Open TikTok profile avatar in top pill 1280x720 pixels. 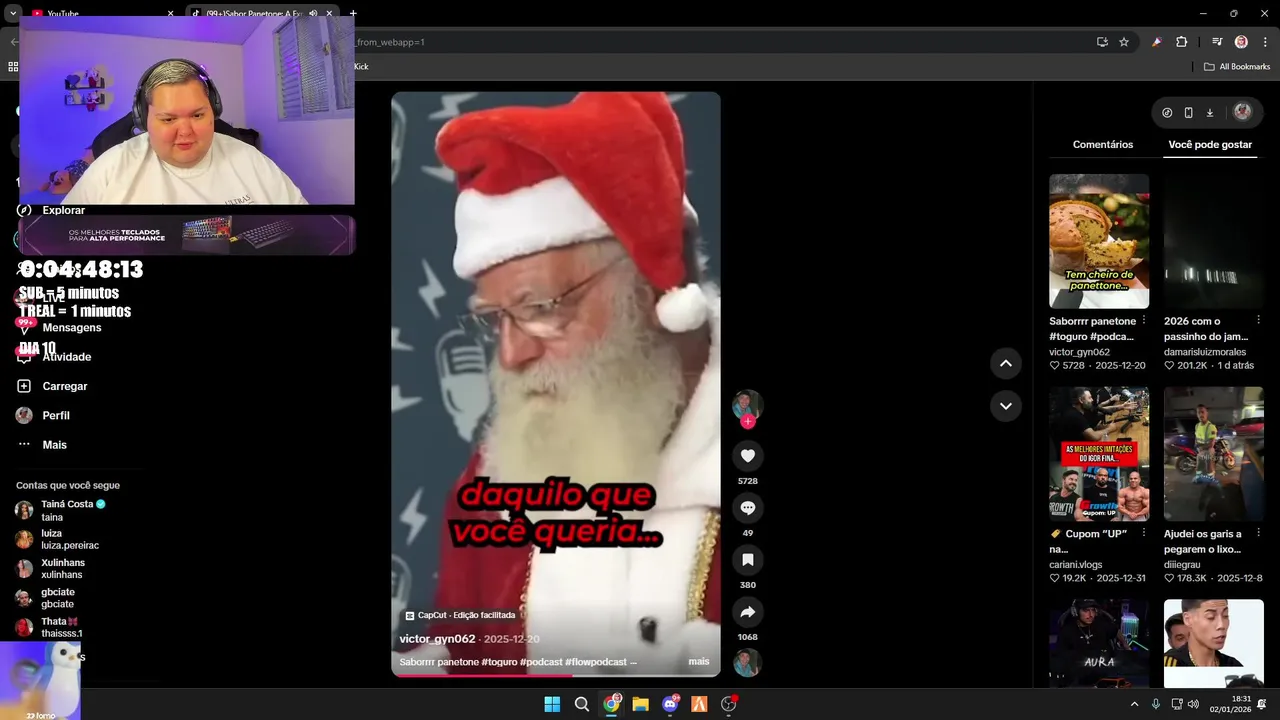tap(1242, 112)
